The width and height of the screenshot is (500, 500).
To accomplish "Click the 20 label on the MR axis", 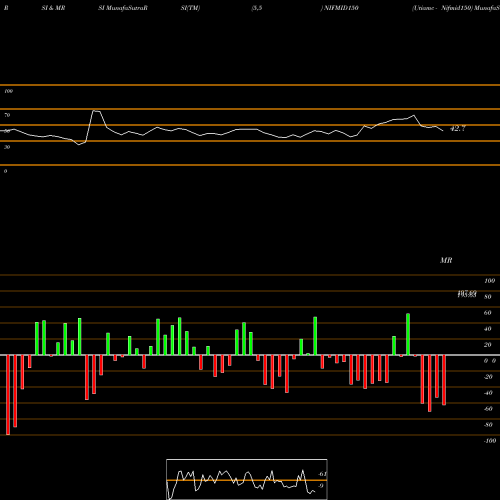I will (x=488, y=345).
